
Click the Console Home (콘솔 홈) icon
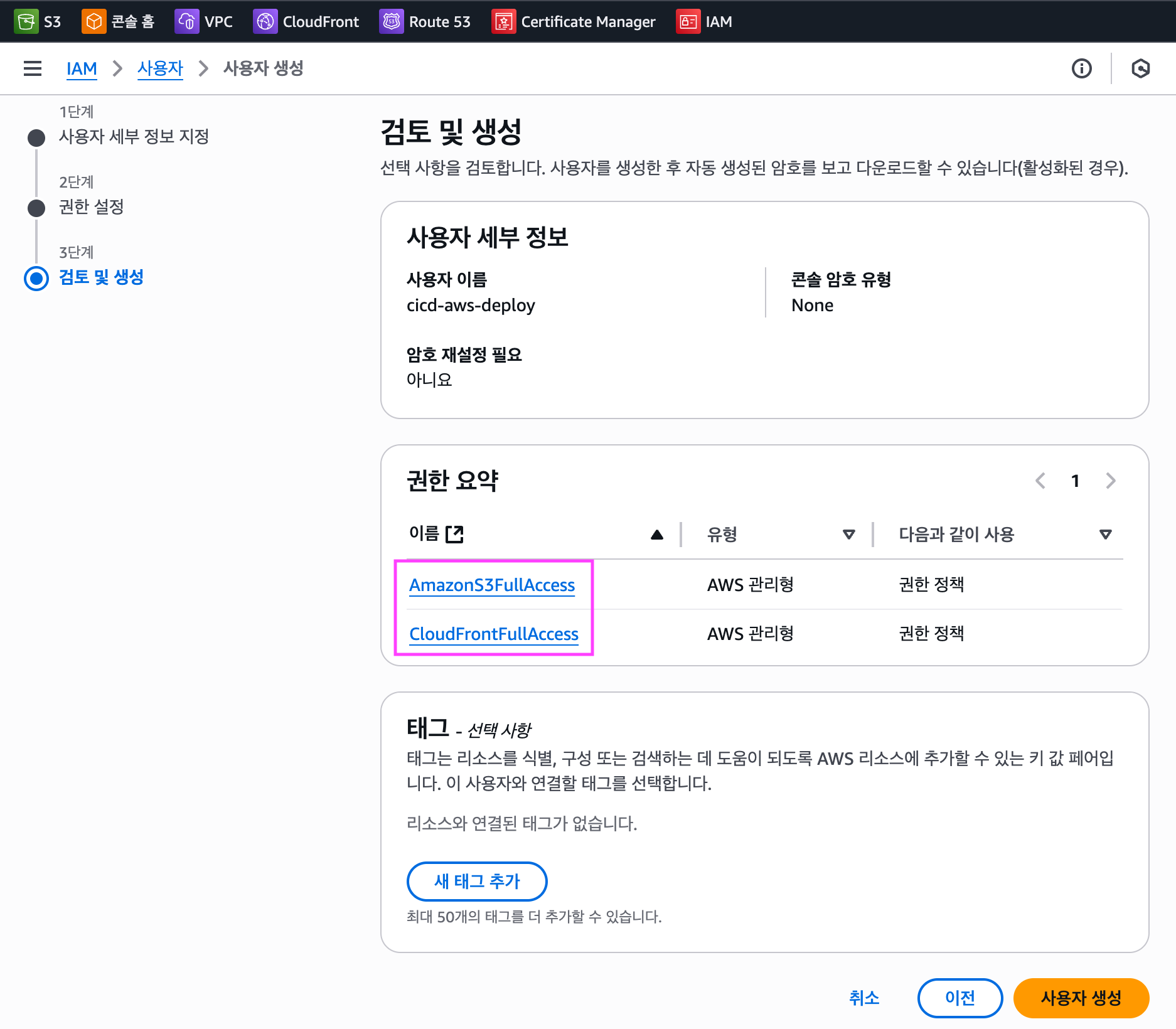pyautogui.click(x=94, y=21)
